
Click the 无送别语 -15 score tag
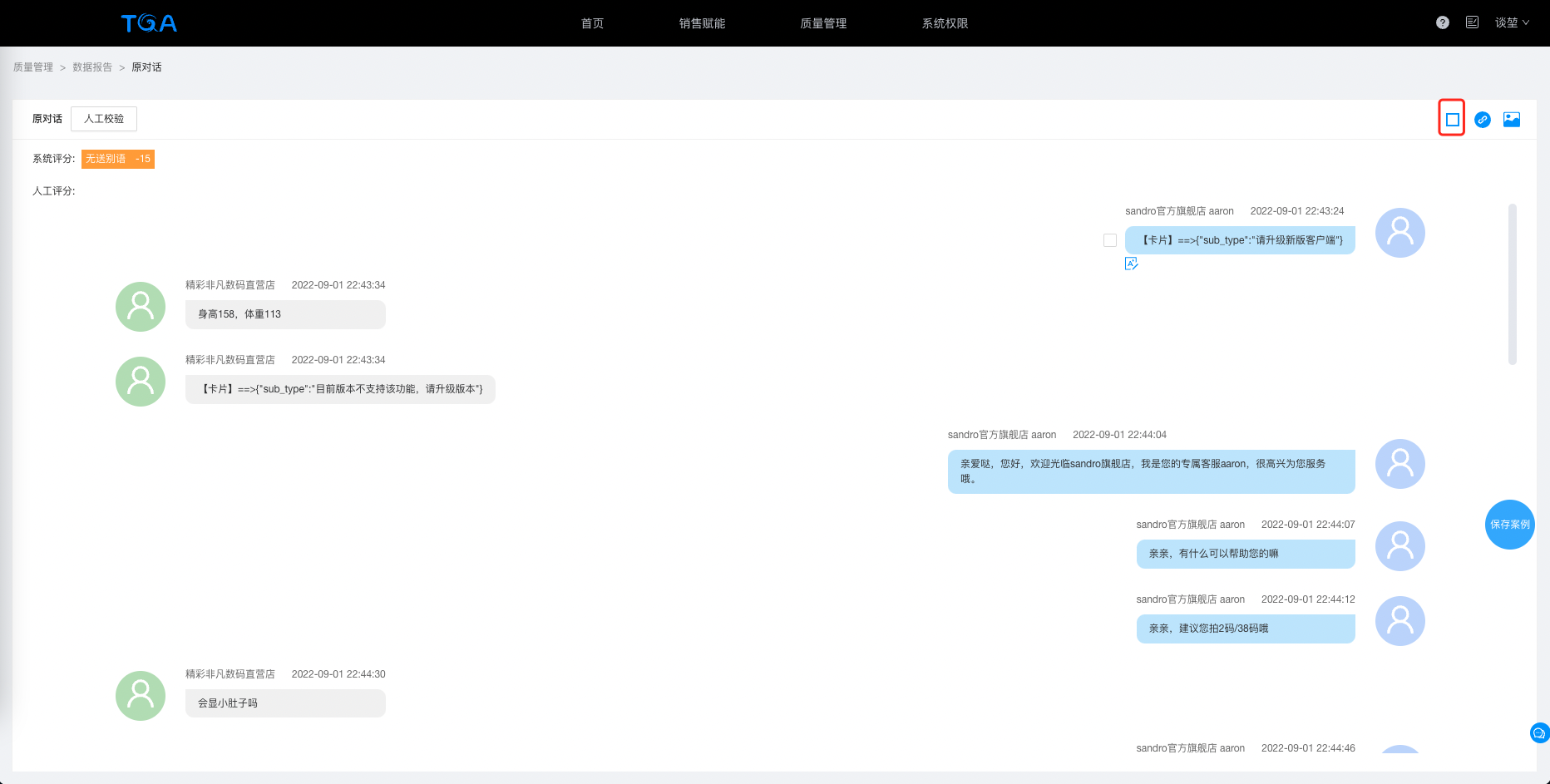[x=118, y=159]
